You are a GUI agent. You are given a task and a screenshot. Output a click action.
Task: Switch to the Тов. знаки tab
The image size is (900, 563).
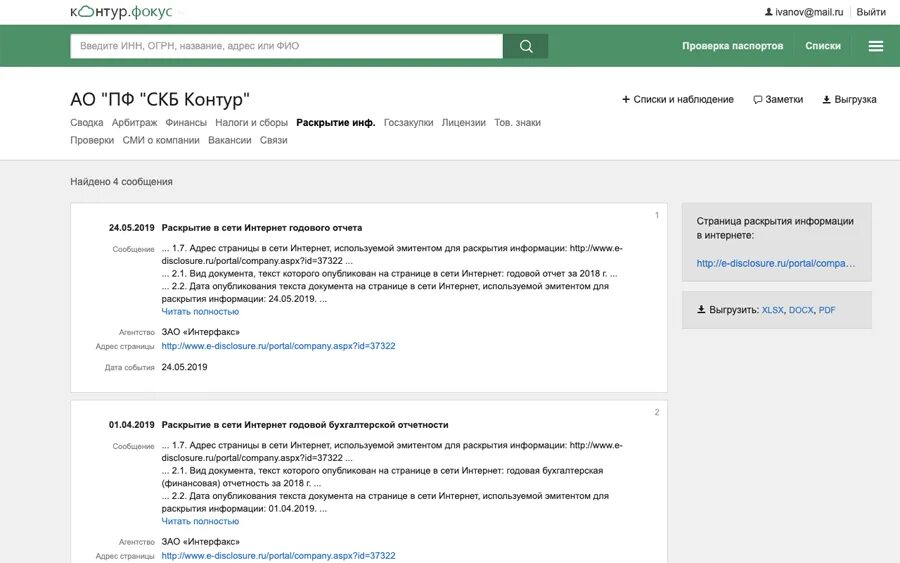[517, 122]
